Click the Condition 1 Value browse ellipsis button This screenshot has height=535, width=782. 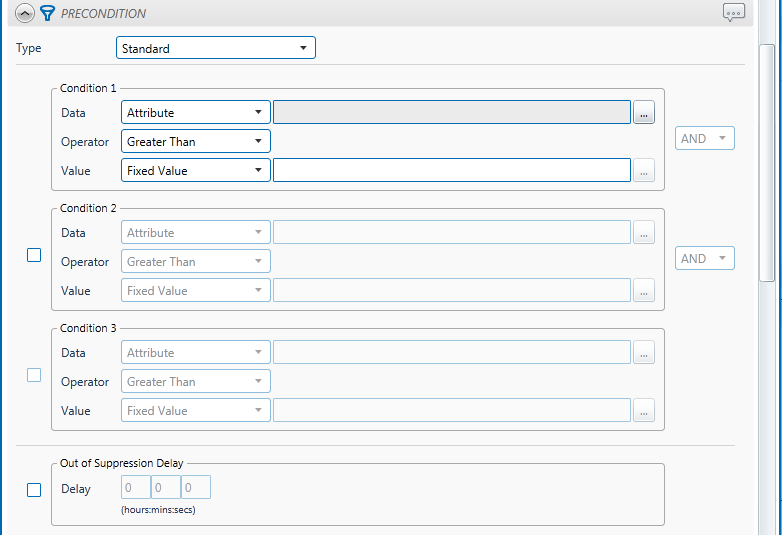644,171
